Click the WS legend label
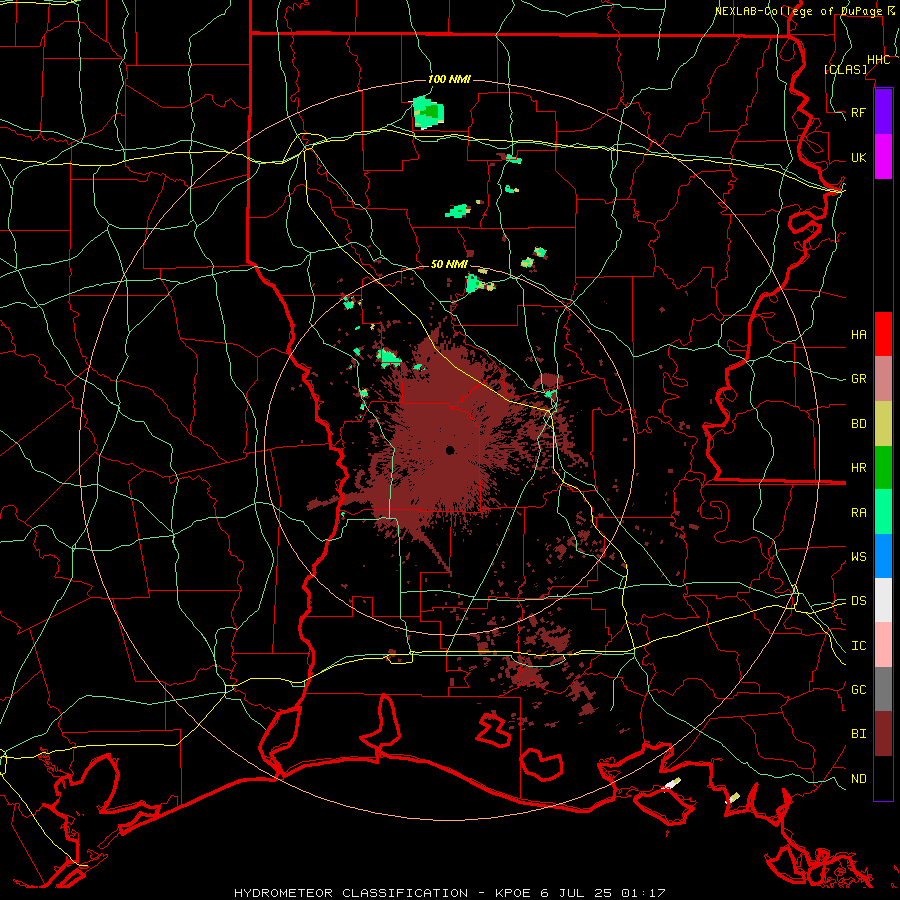900x900 pixels. (858, 557)
